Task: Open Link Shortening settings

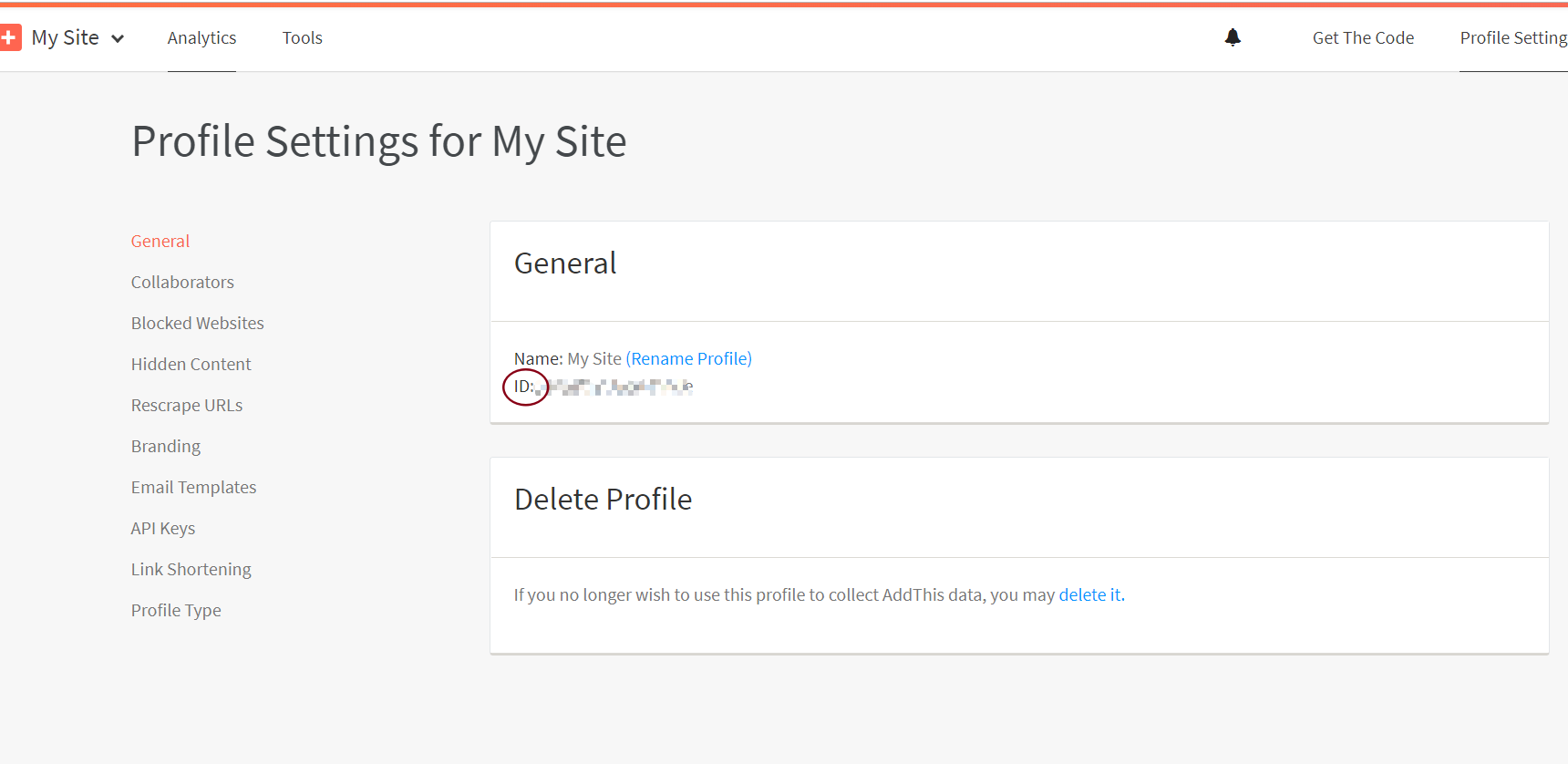Action: [x=191, y=570]
